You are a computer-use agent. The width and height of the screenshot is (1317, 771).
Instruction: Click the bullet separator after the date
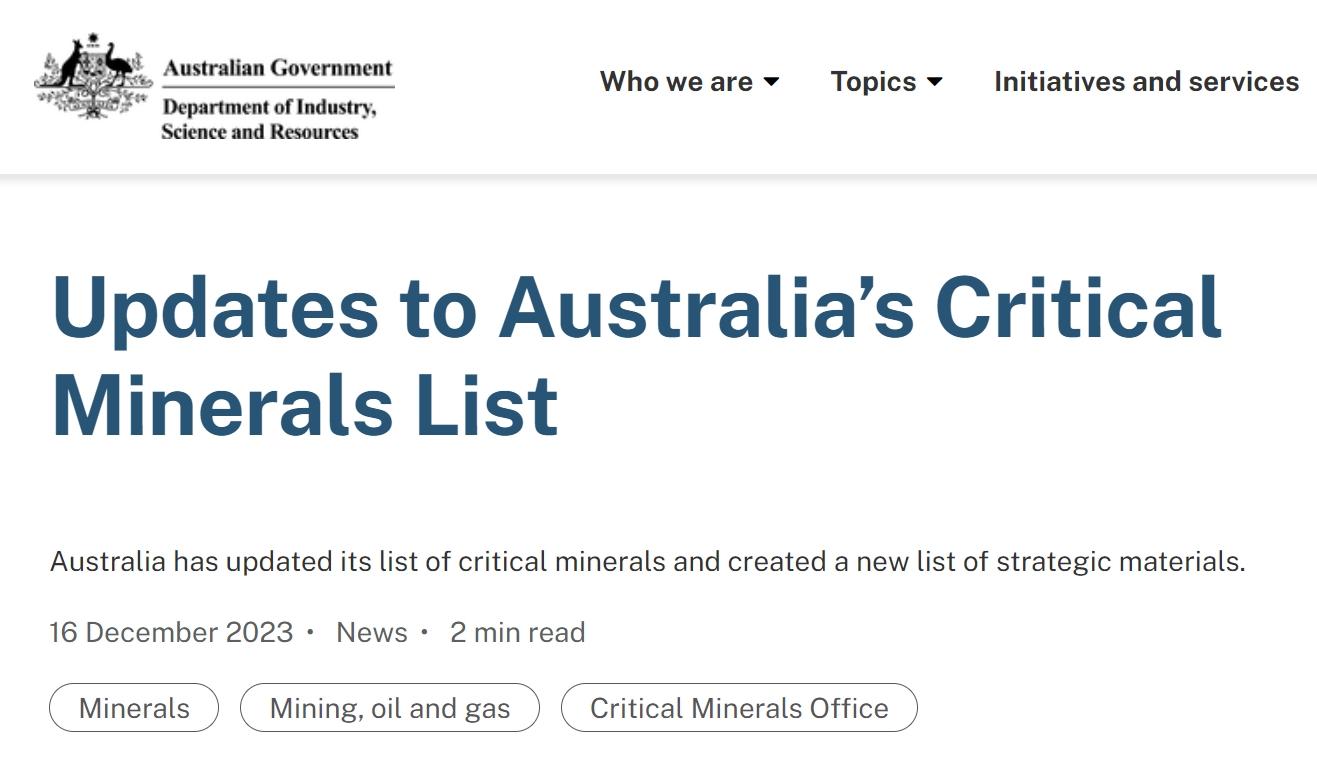point(311,632)
